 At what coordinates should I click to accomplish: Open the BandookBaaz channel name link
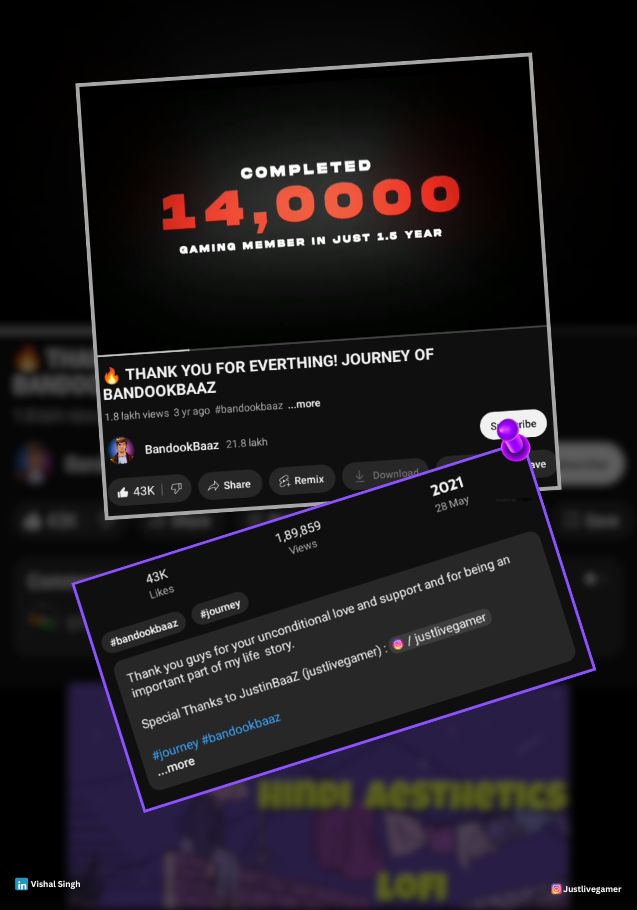(x=182, y=447)
